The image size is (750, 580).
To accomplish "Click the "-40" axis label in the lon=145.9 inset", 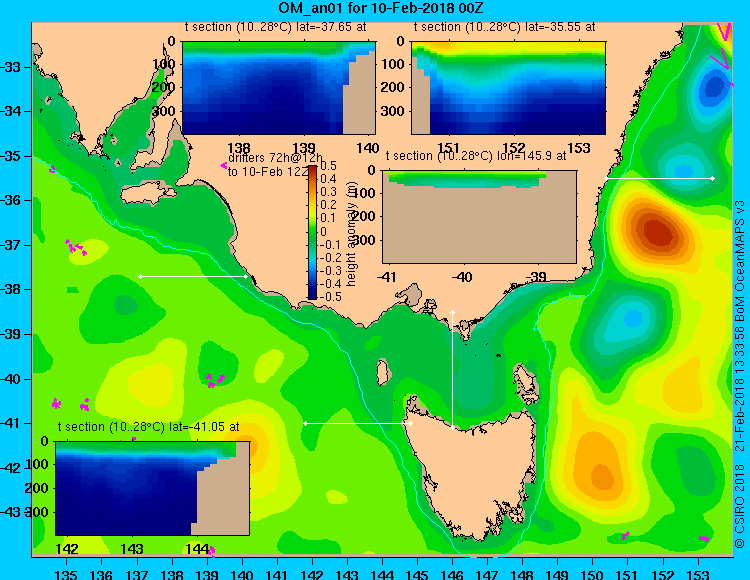I will (x=462, y=276).
